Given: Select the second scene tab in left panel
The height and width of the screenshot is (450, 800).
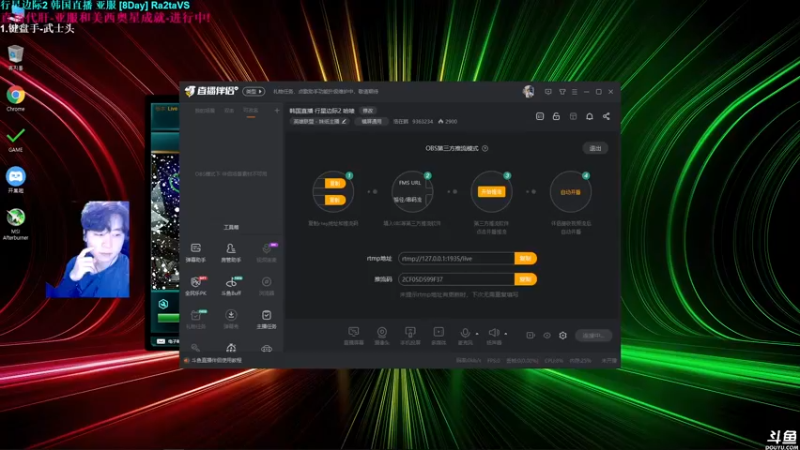Looking at the screenshot, I should coord(229,111).
